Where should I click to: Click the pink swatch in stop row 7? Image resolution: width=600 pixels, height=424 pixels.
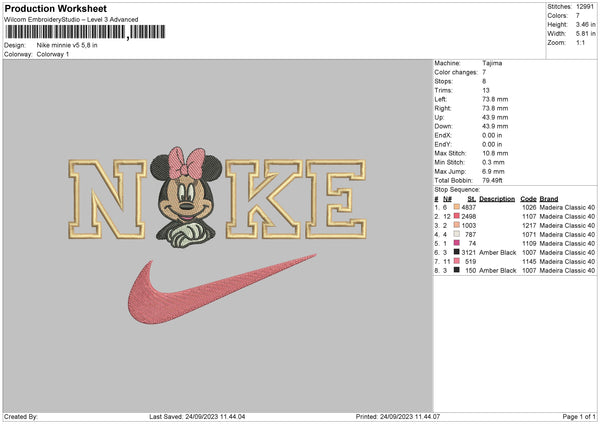457,261
